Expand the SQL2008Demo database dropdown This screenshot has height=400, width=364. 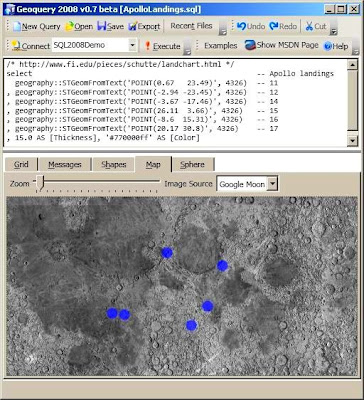[133, 45]
